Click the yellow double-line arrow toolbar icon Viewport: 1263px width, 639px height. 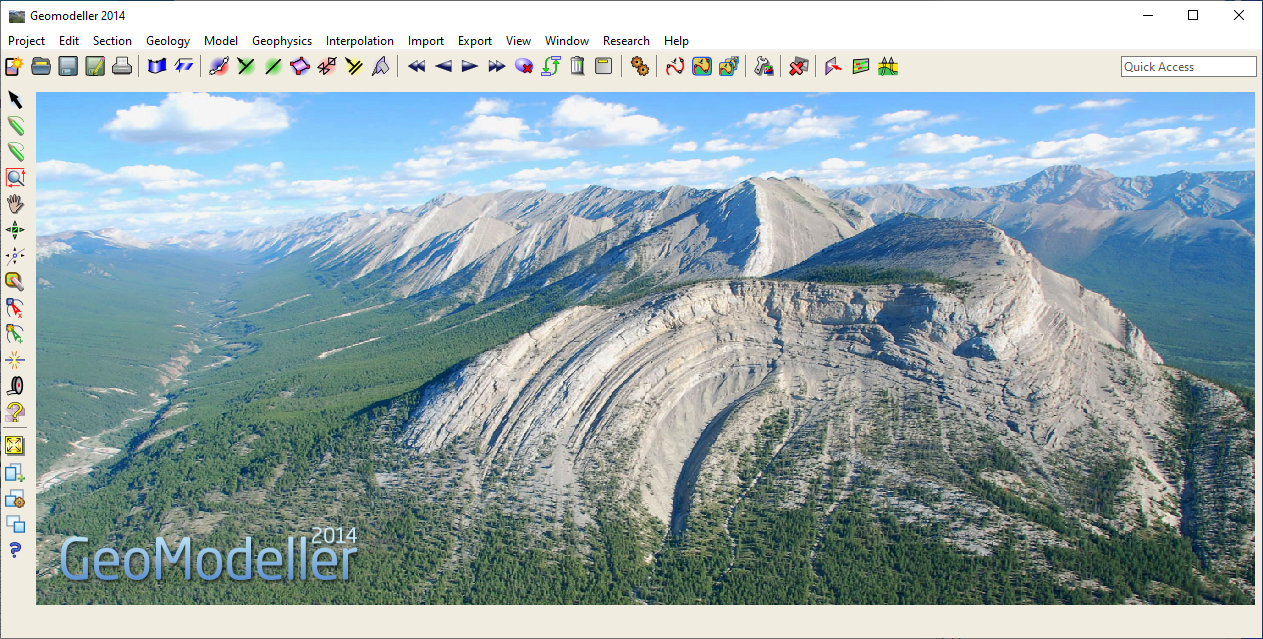pyautogui.click(x=354, y=67)
